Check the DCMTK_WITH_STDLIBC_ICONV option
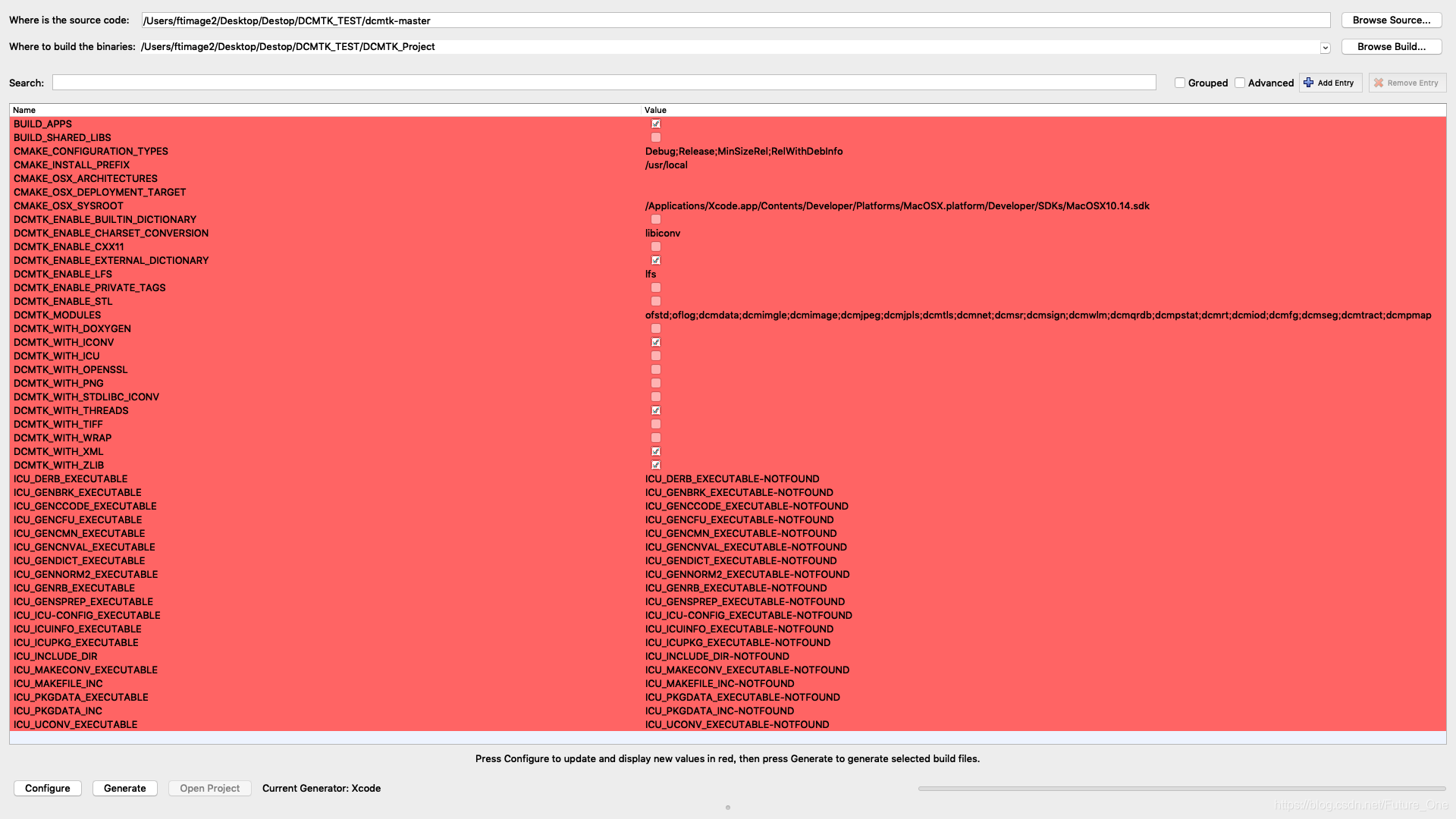 (x=656, y=397)
